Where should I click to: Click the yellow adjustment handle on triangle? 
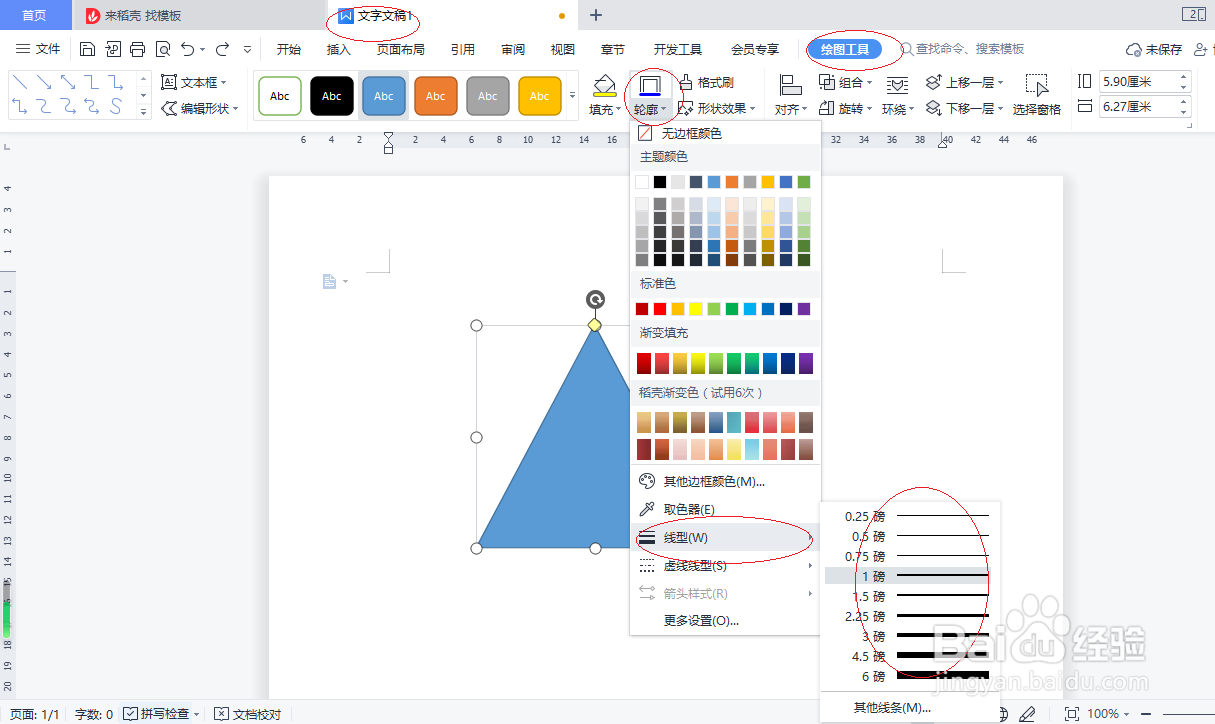(x=595, y=325)
